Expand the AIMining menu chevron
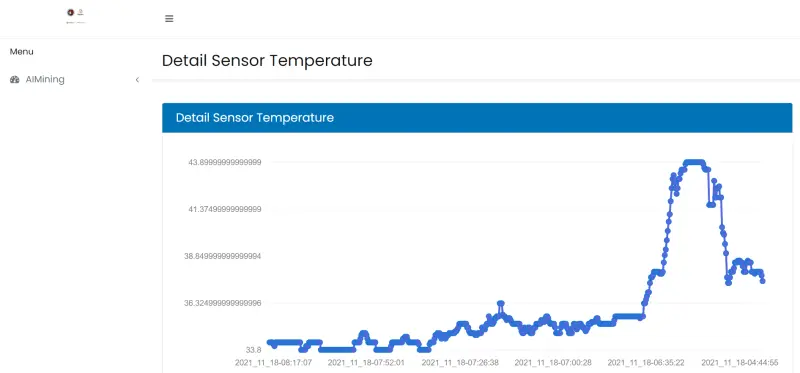The image size is (800, 373). point(137,80)
